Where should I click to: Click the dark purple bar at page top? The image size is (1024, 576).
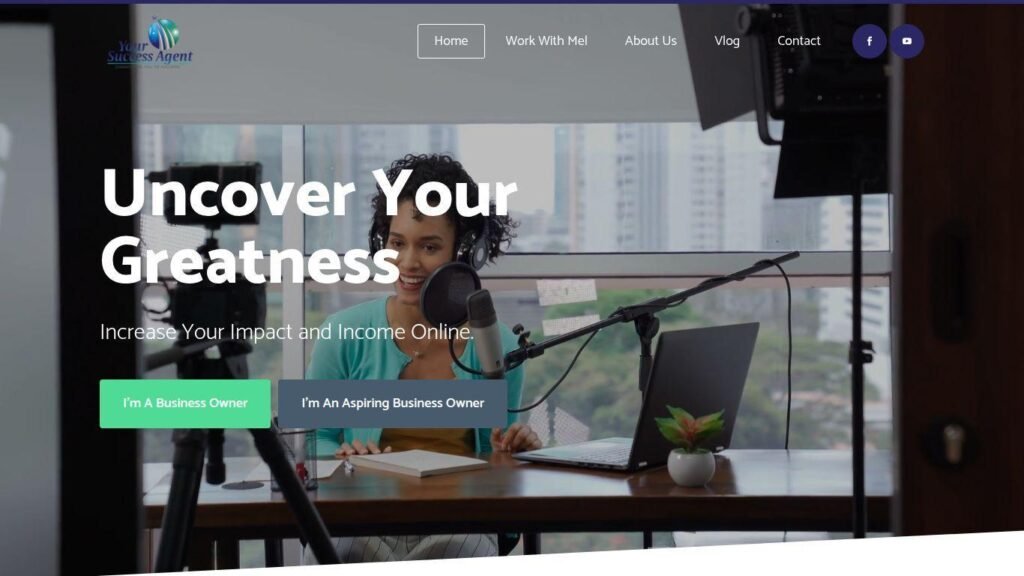[x=512, y=2]
